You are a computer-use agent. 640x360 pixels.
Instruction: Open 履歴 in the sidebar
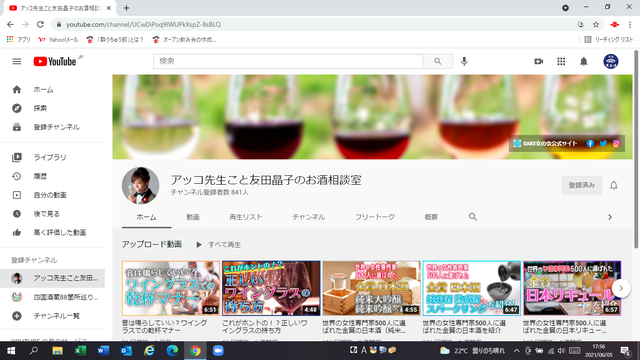point(52,176)
